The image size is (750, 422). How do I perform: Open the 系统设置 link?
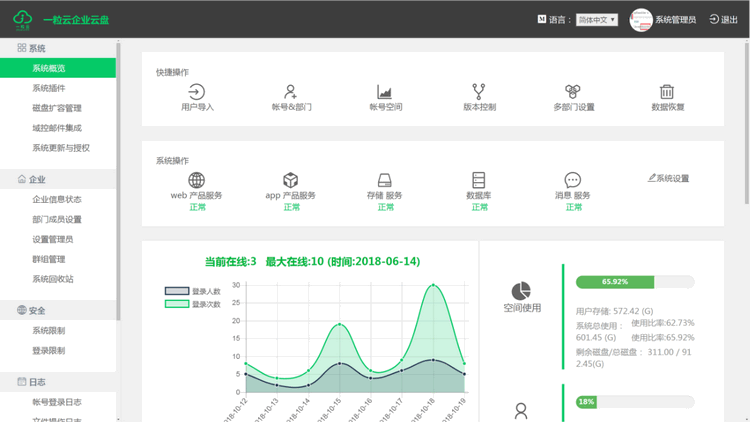[668, 178]
